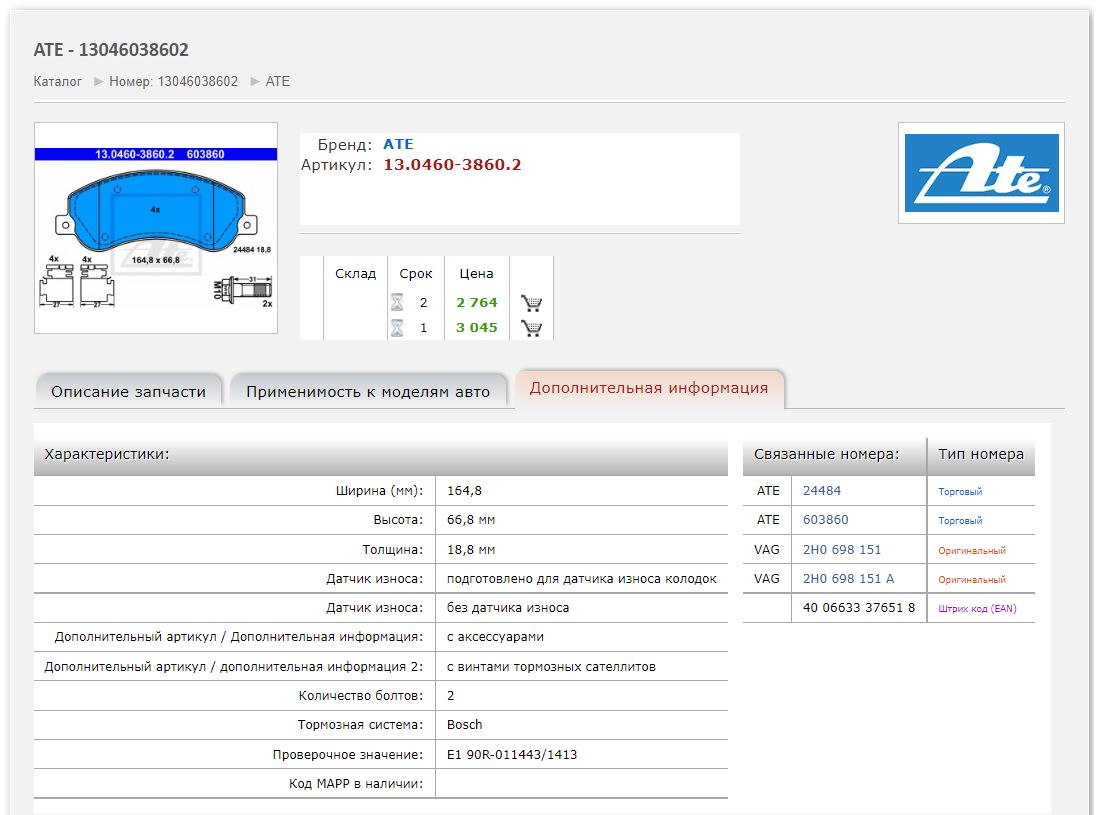Select с аксессуарами value
Image resolution: width=1103 pixels, height=815 pixels.
[495, 636]
